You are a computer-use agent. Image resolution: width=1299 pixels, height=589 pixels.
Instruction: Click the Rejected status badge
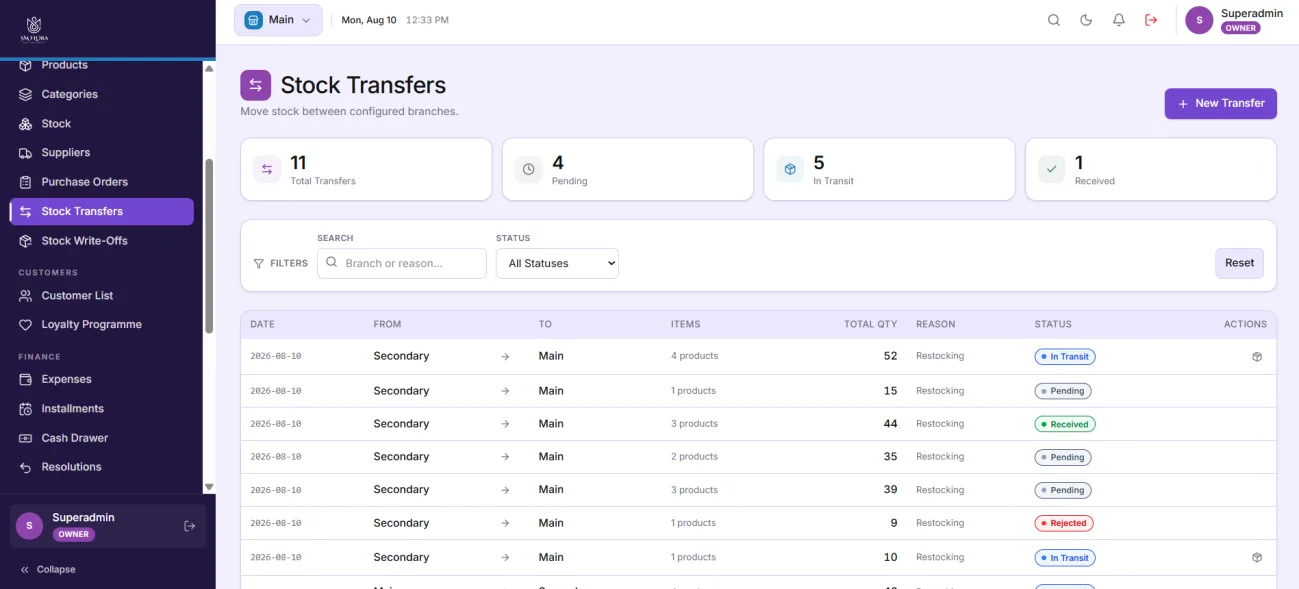1064,523
